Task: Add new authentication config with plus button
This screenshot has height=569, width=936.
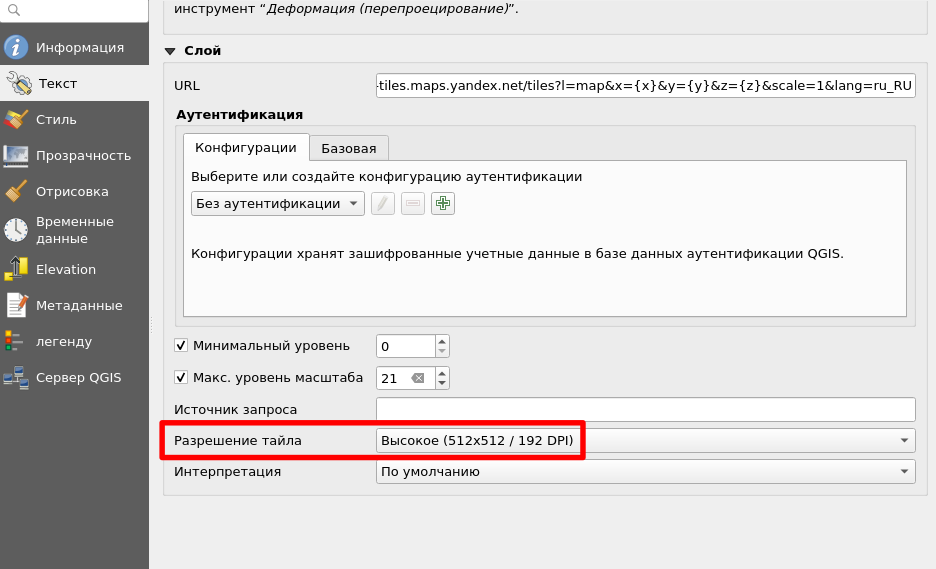Action: pyautogui.click(x=442, y=204)
